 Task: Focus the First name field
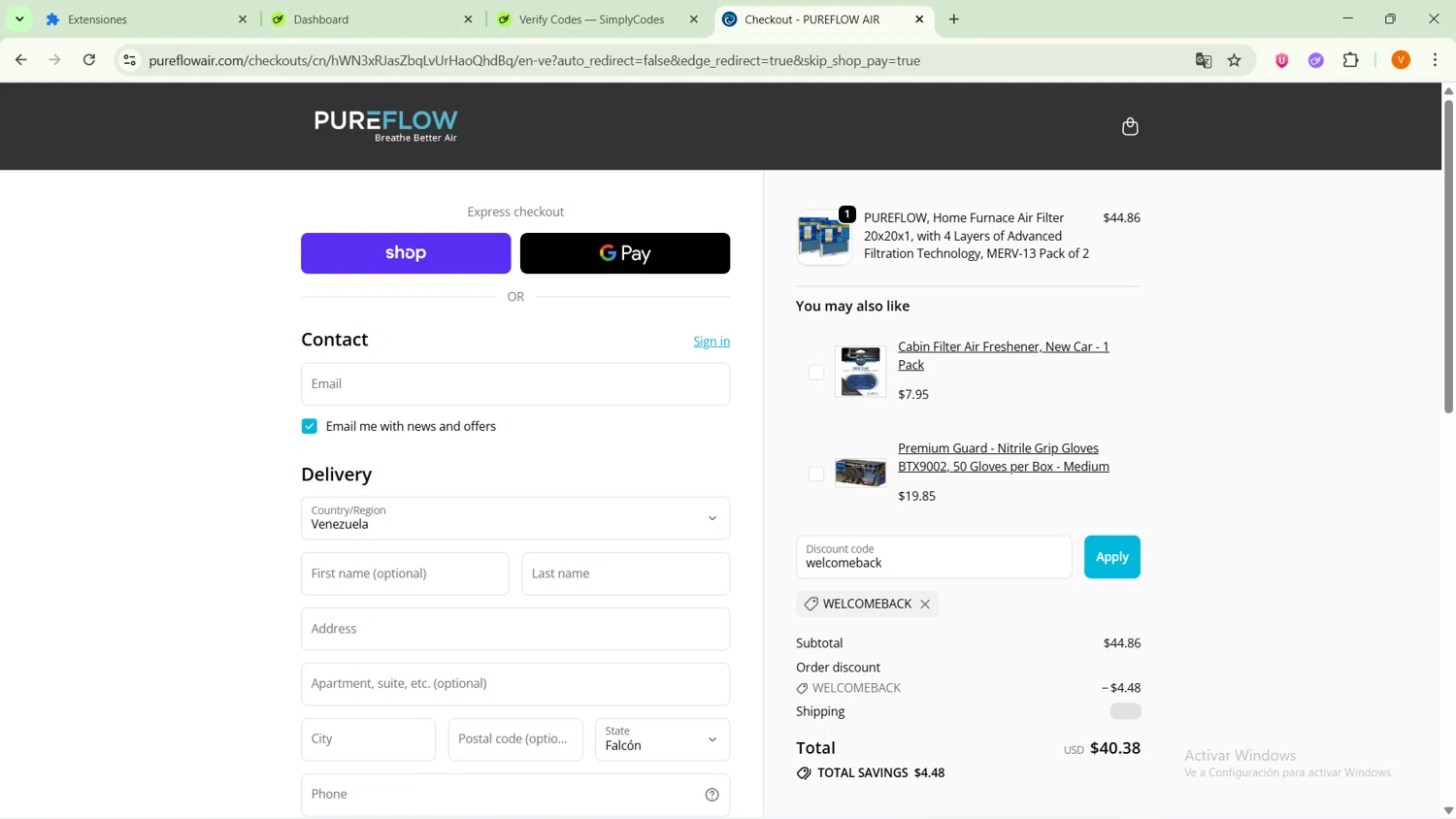(x=405, y=573)
